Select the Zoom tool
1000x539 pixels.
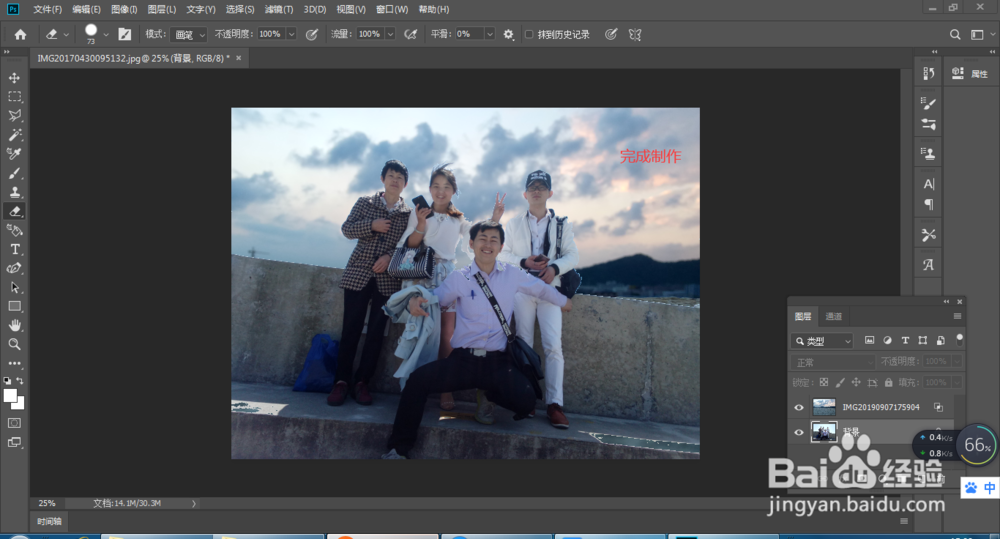14,344
